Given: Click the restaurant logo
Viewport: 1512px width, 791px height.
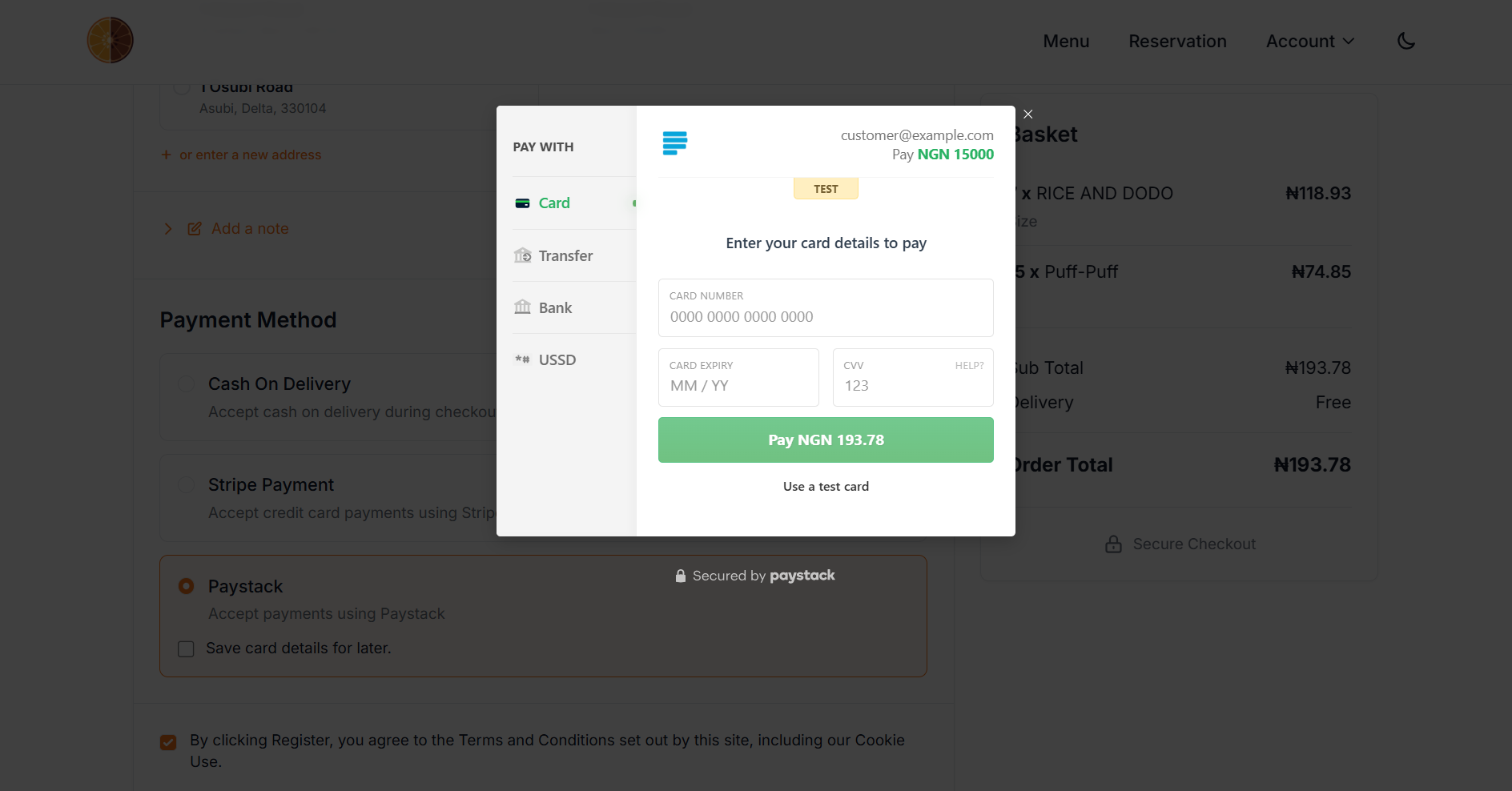Looking at the screenshot, I should coord(110,39).
